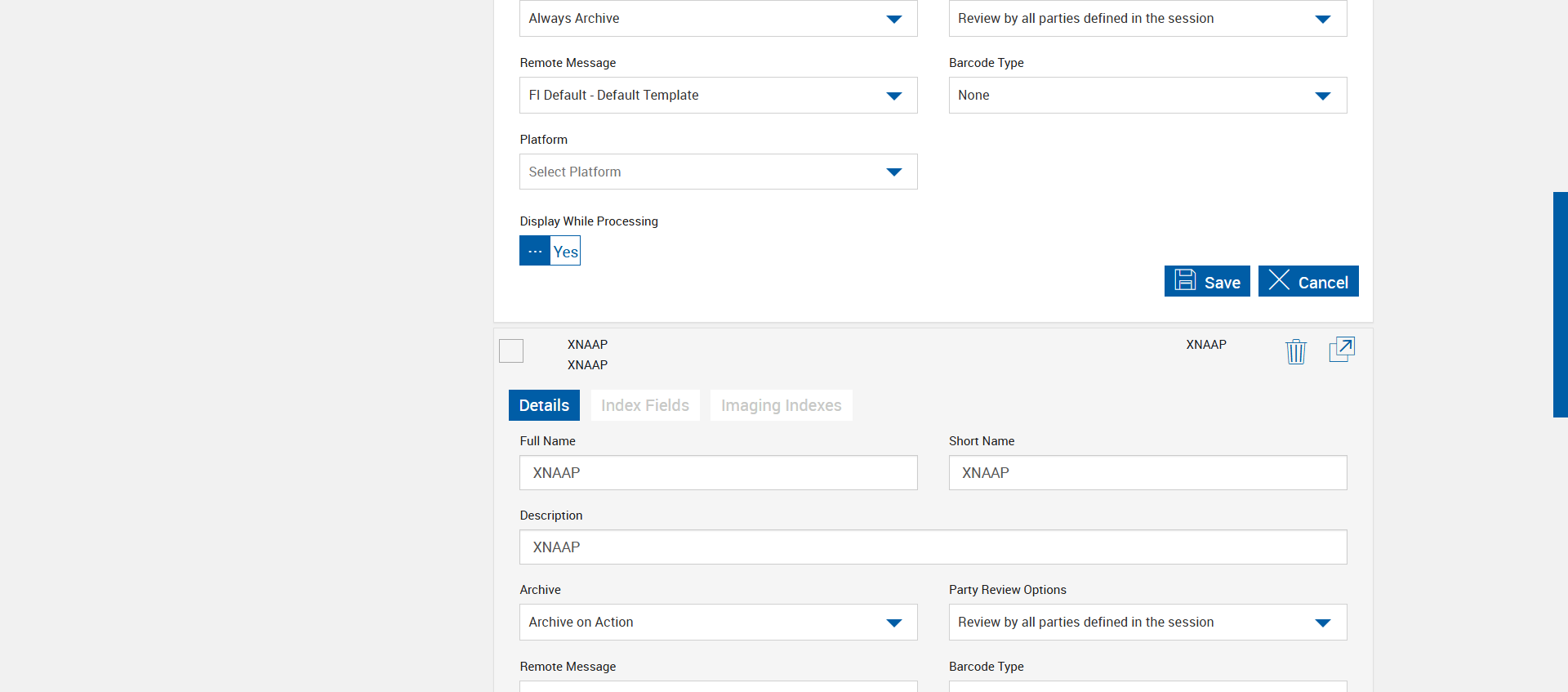
Task: Select the Details tab
Action: pyautogui.click(x=544, y=405)
